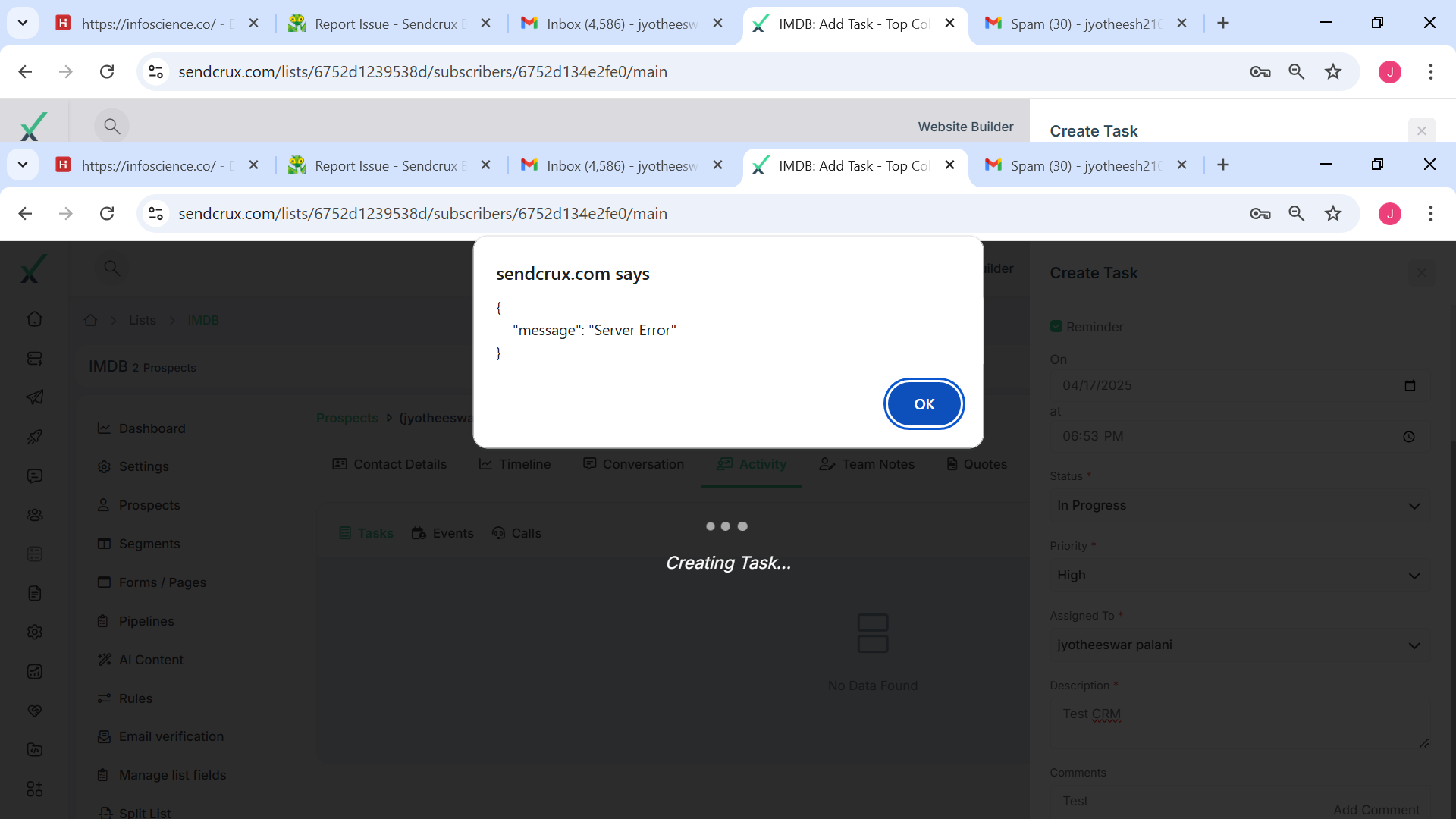1456x819 pixels.
Task: Select the Tasks sub-tab
Action: click(366, 533)
